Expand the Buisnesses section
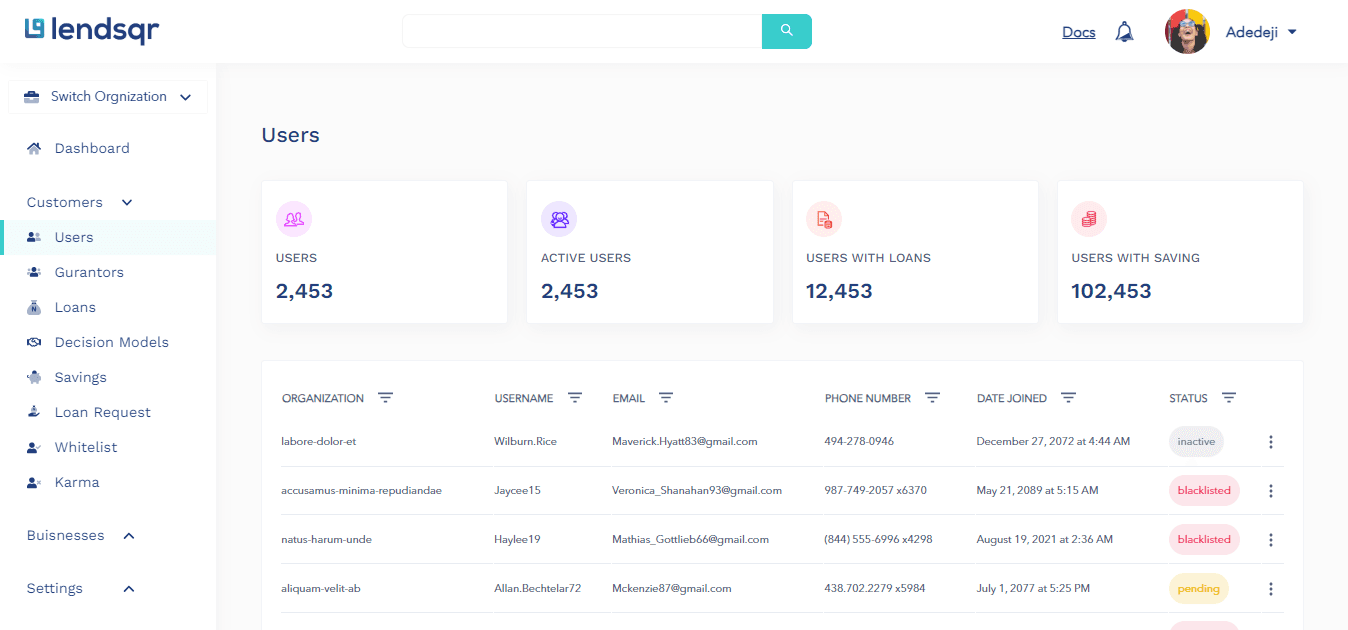 [x=129, y=536]
